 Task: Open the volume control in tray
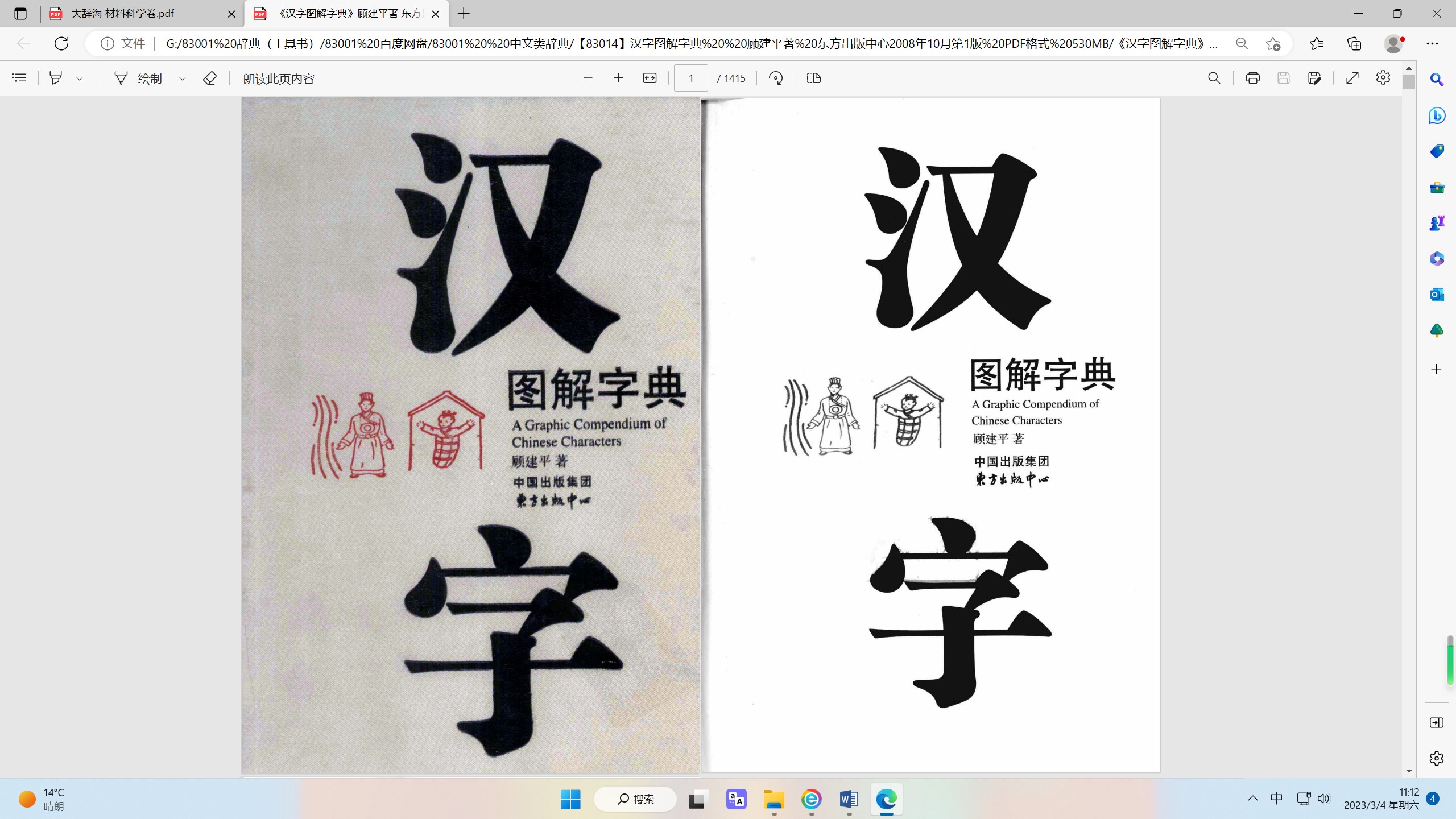[1324, 799]
